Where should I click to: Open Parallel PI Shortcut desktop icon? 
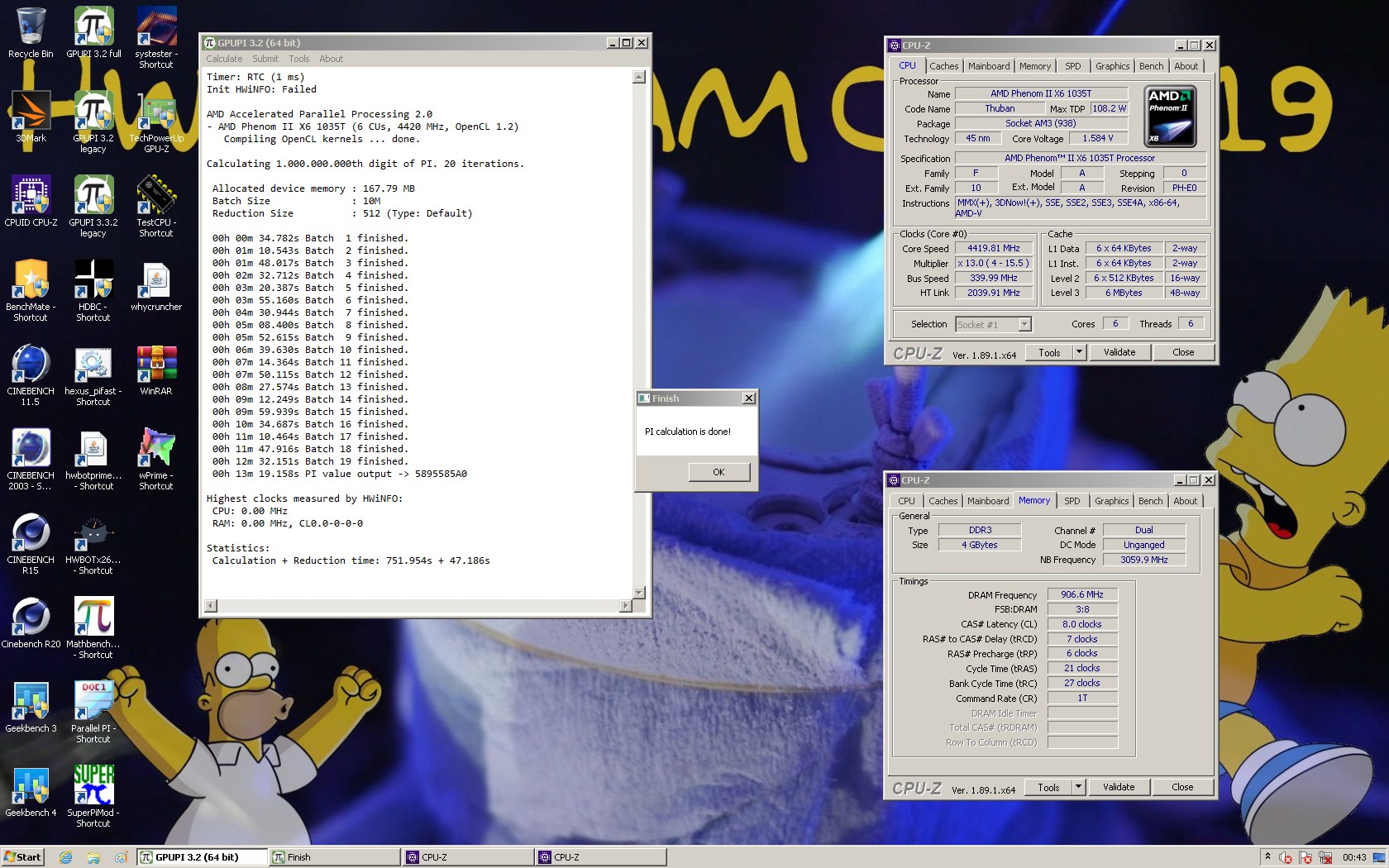coord(93,713)
